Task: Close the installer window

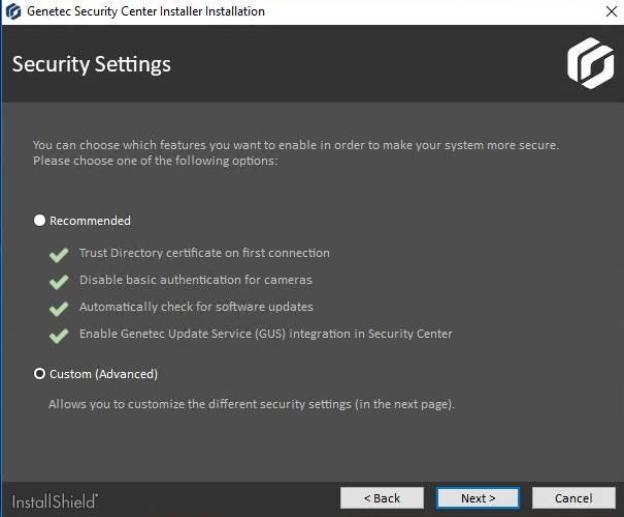Action: pyautogui.click(x=611, y=12)
